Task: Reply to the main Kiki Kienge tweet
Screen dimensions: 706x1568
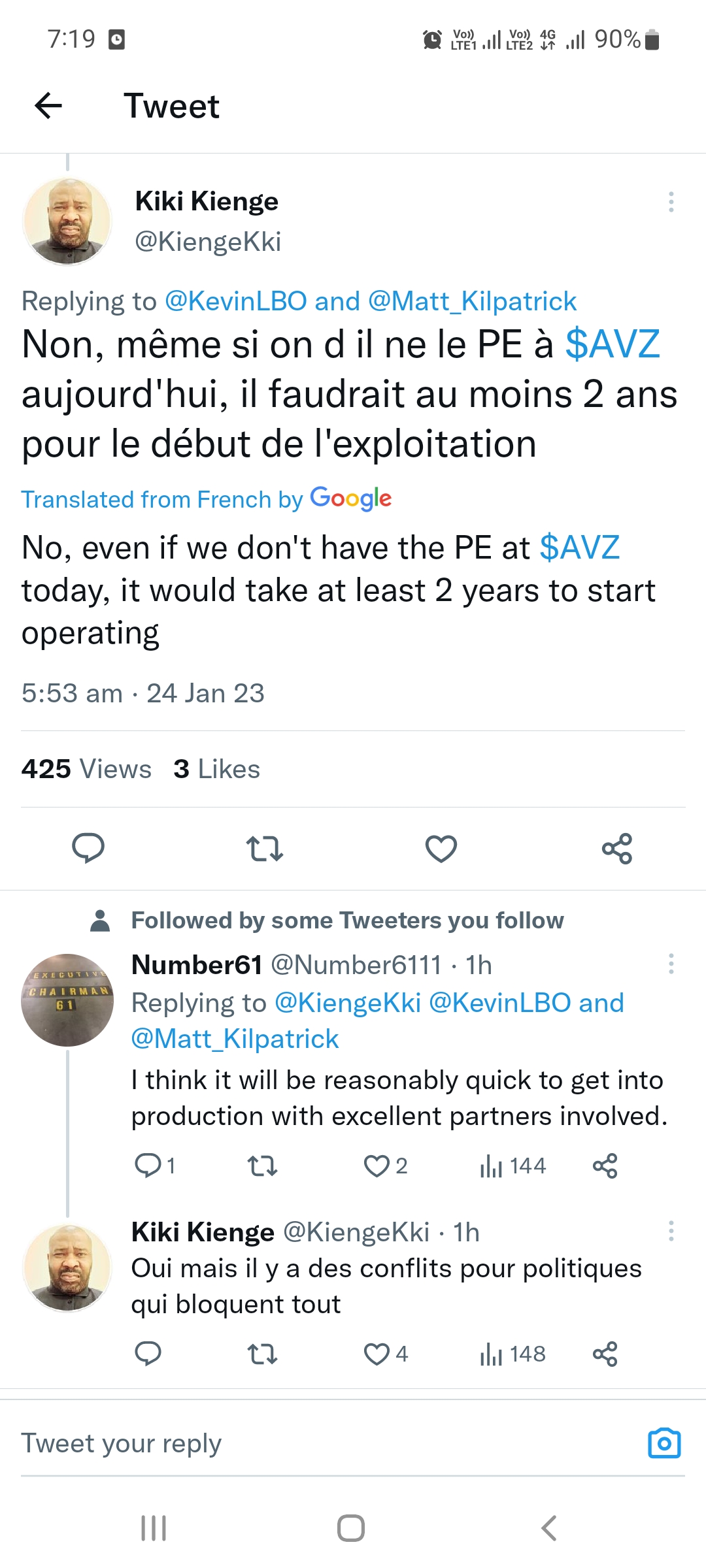Action: click(88, 848)
